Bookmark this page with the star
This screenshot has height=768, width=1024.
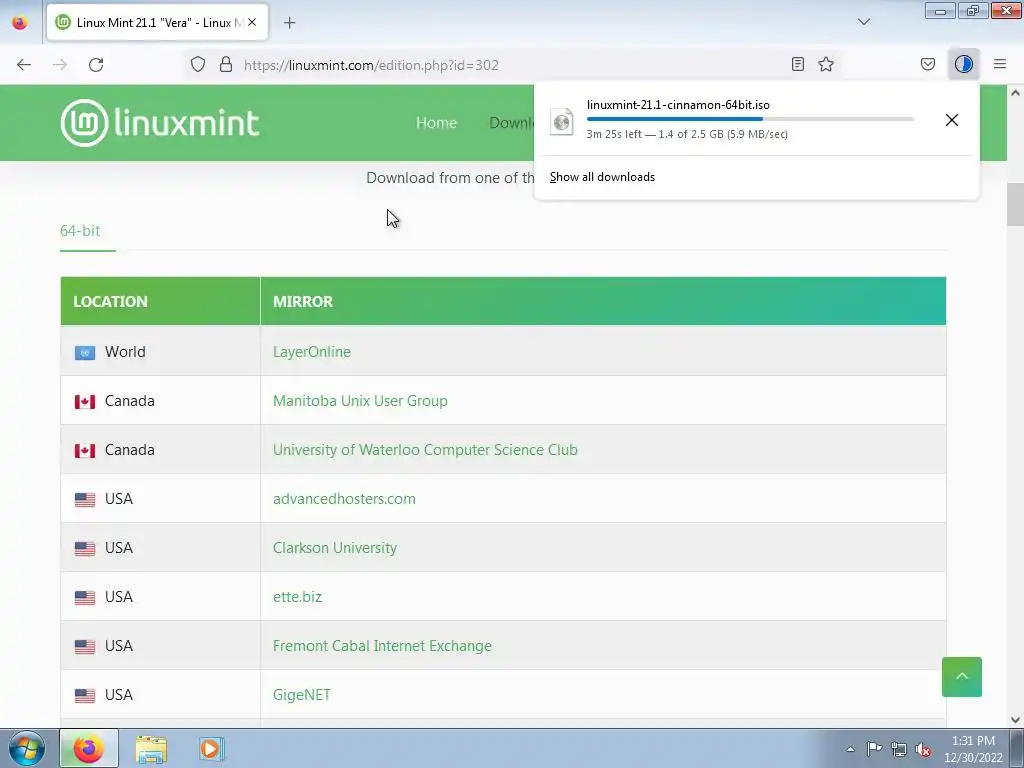click(x=826, y=64)
